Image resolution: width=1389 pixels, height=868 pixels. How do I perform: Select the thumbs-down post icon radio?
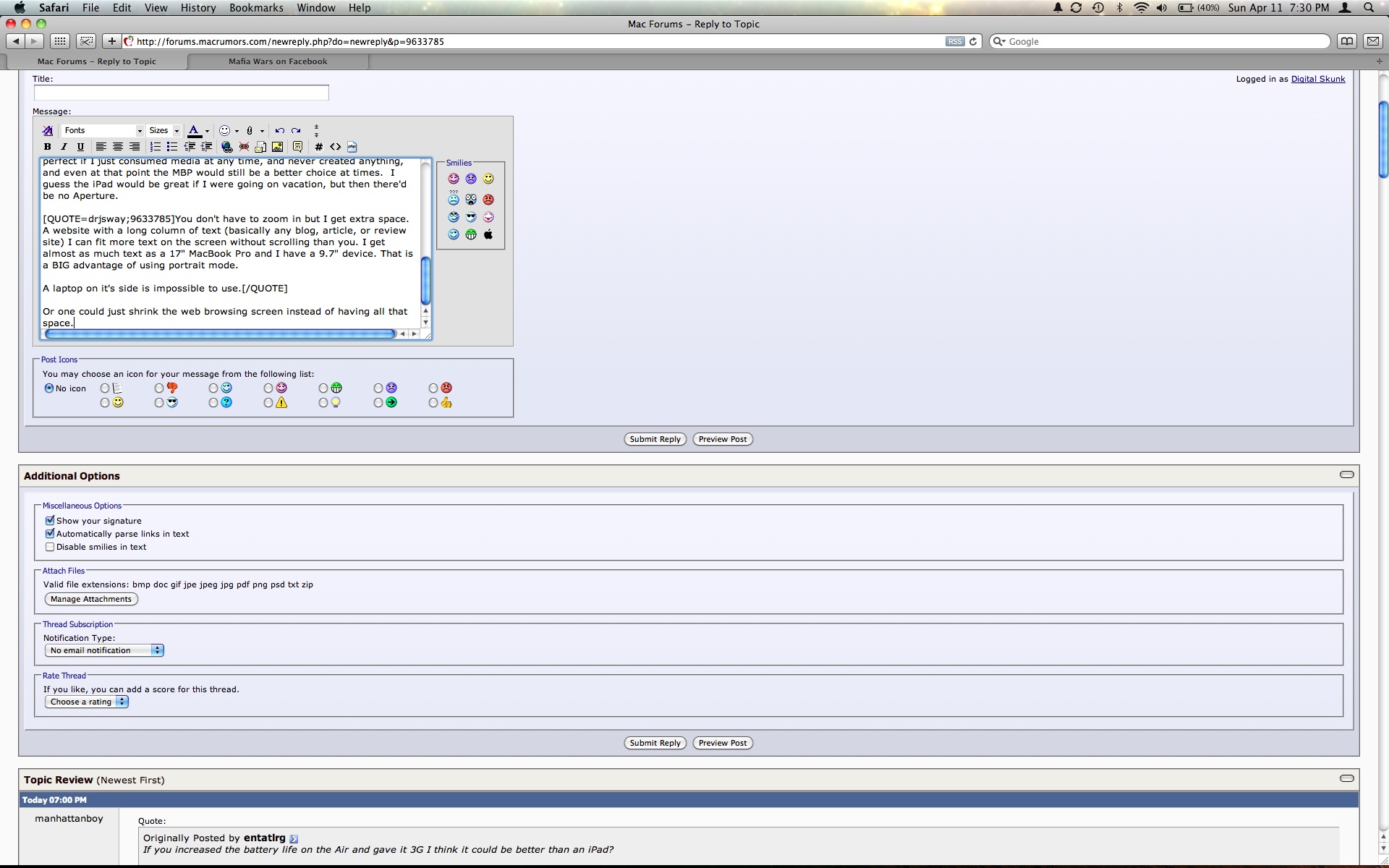159,388
